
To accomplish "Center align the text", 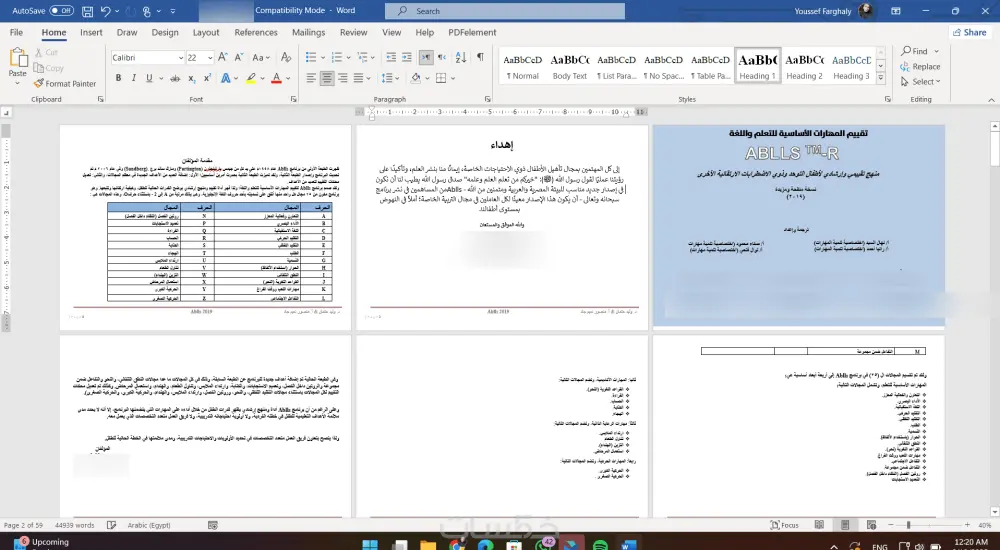I will [x=327, y=78].
